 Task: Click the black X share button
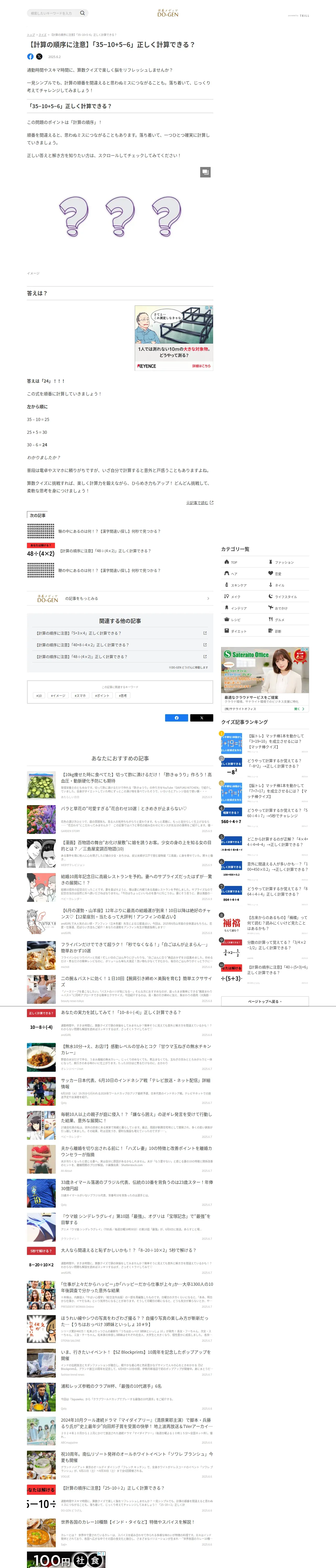[x=201, y=718]
